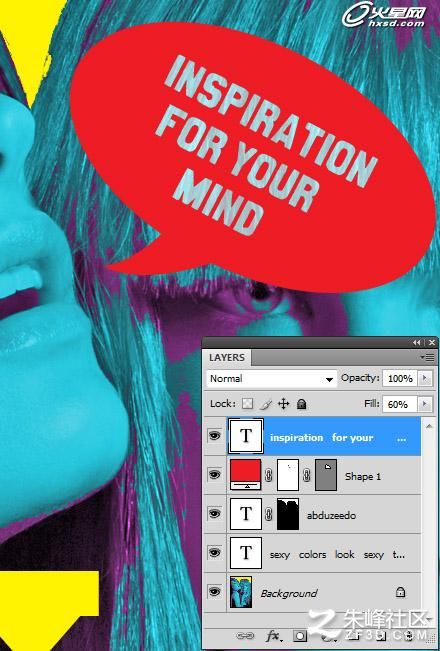Open the Fill slider arrow
Screen dimensions: 440x651
(x=425, y=404)
